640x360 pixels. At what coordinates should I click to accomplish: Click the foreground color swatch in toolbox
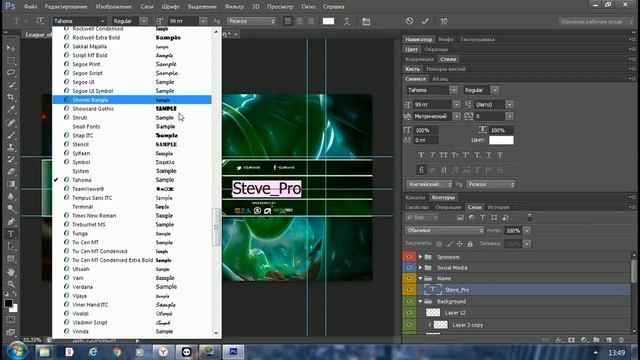tap(8, 303)
